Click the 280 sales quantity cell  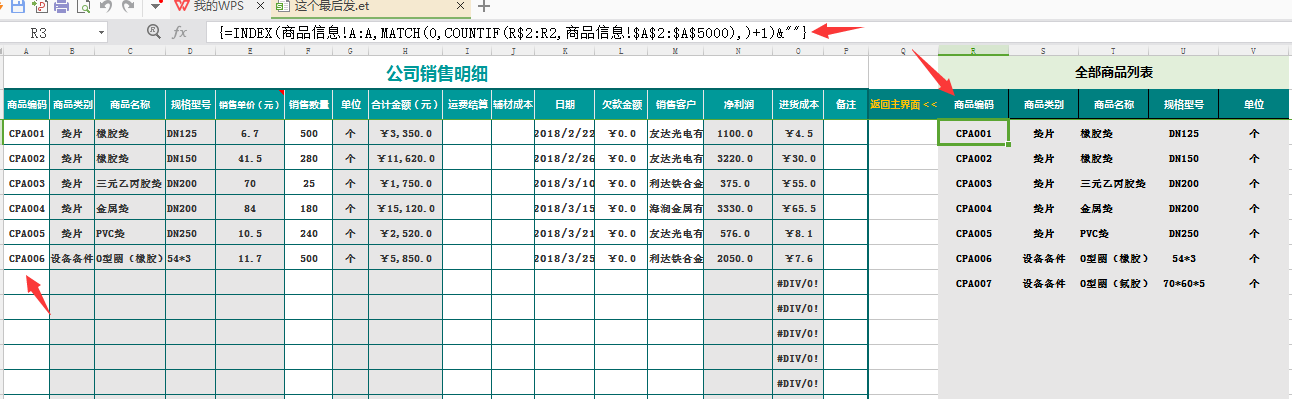pos(309,158)
